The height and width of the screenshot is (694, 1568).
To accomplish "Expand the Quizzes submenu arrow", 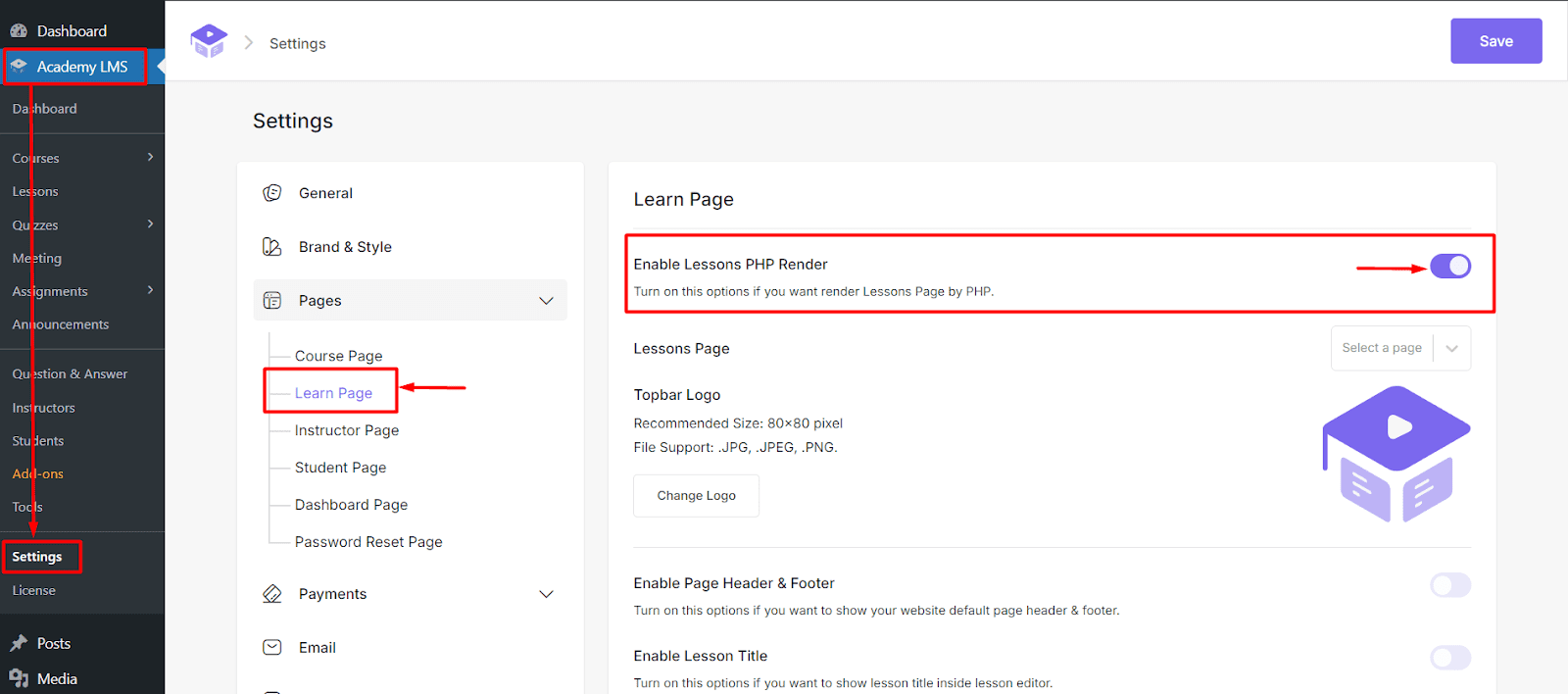I will coord(150,223).
